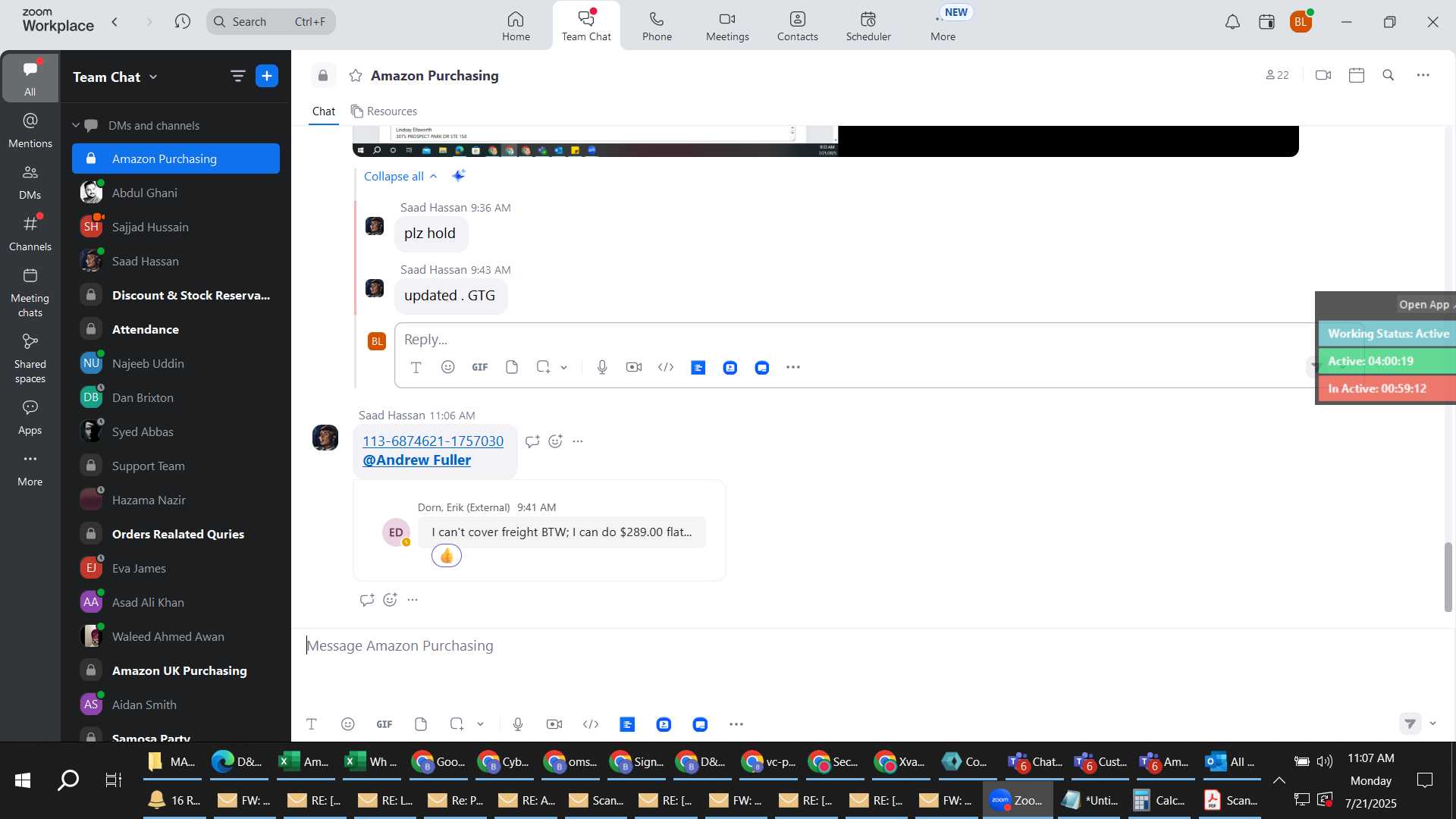Search within the Amazon Purchasing chat
Viewport: 1456px width, 819px height.
[1389, 75]
